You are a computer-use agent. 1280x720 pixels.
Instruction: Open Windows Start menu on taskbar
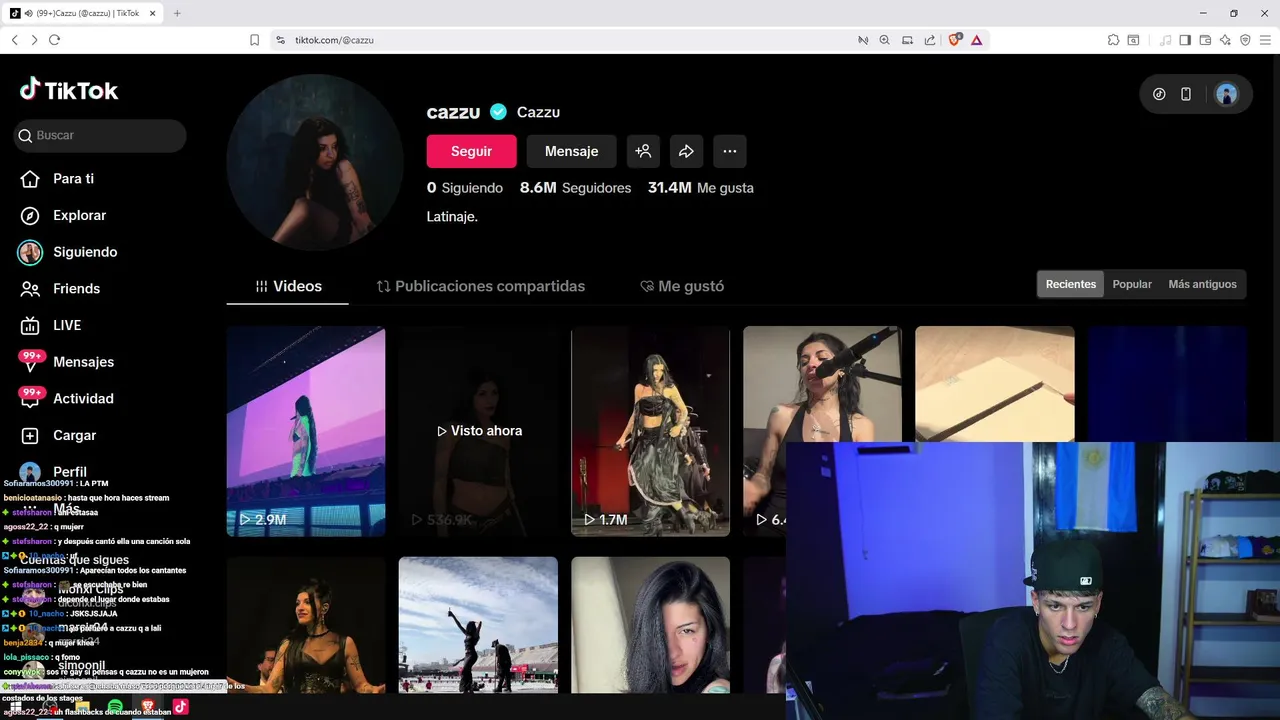click(17, 707)
